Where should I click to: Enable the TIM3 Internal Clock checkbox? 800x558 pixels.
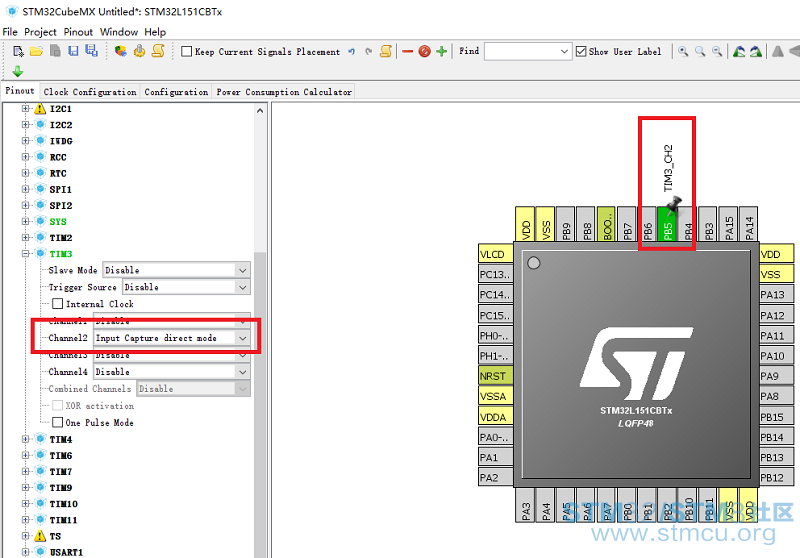point(58,304)
